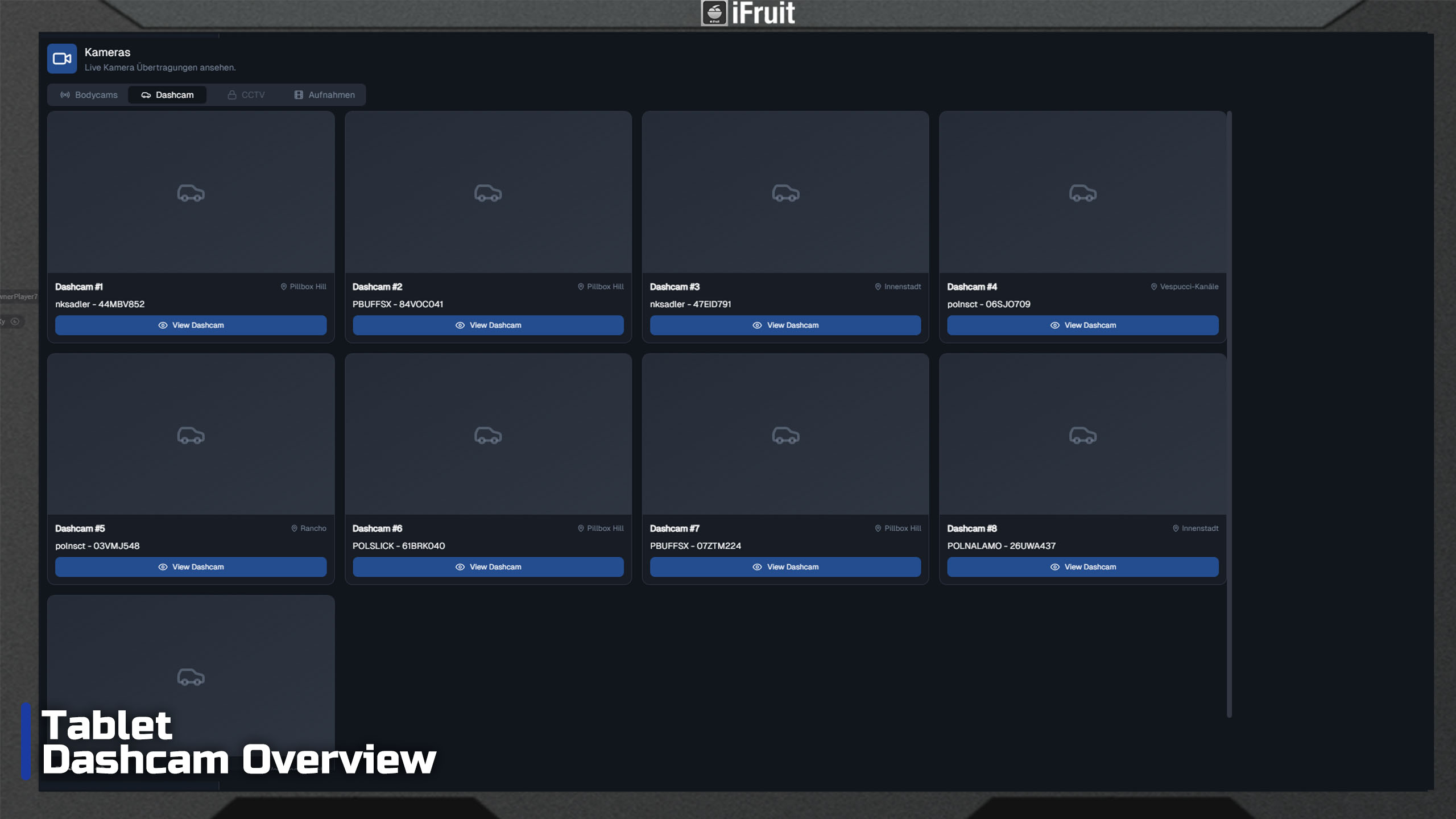
Task: View Dashcam #7 feed PBUFFSX 07ZTM224
Action: [x=785, y=567]
